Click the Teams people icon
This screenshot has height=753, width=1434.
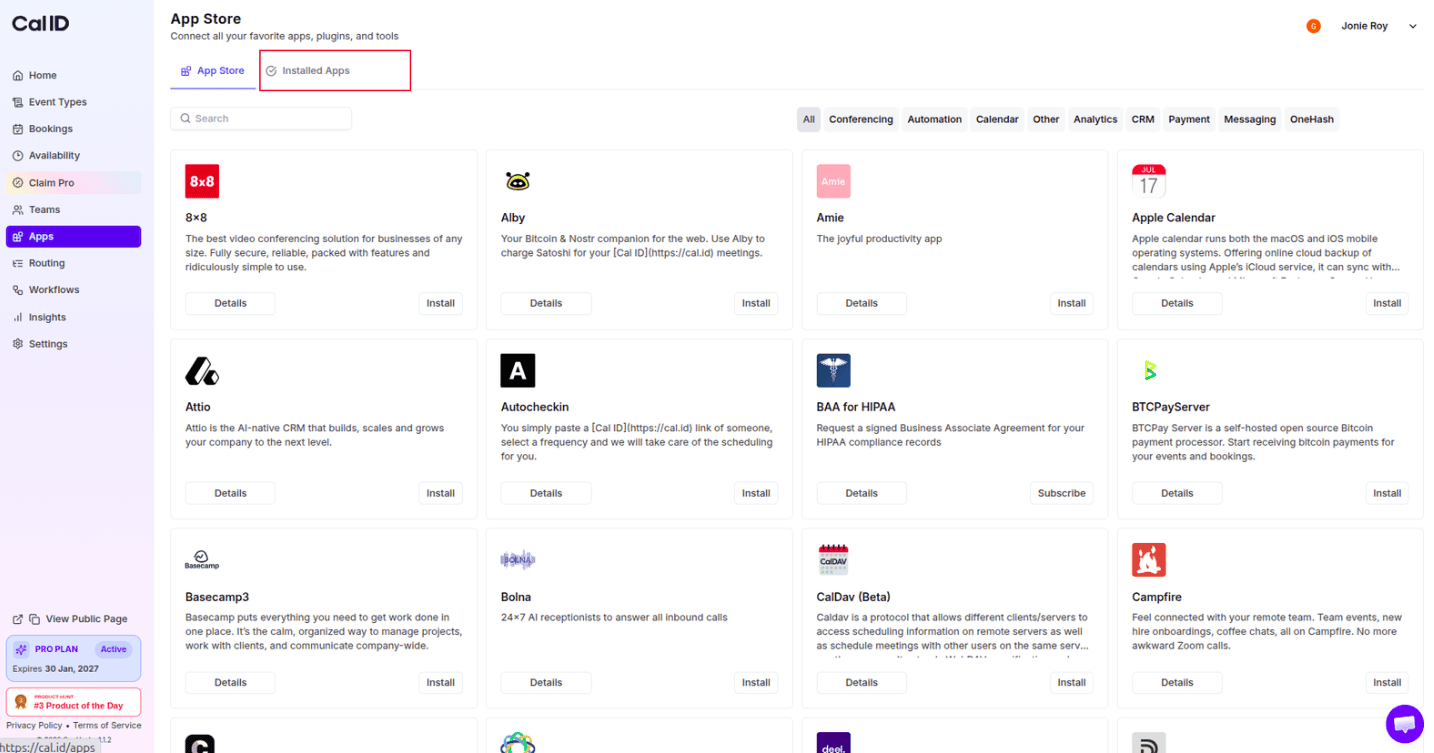click(18, 210)
